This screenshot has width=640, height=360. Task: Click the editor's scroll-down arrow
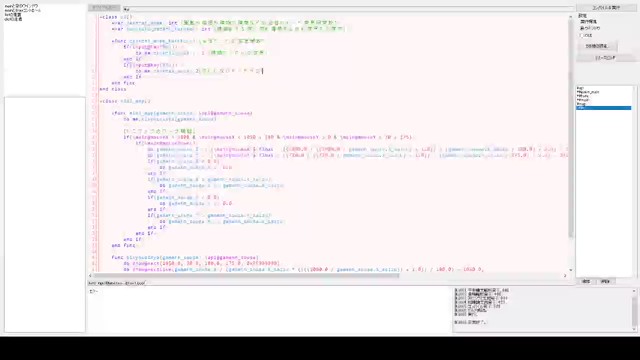click(571, 270)
